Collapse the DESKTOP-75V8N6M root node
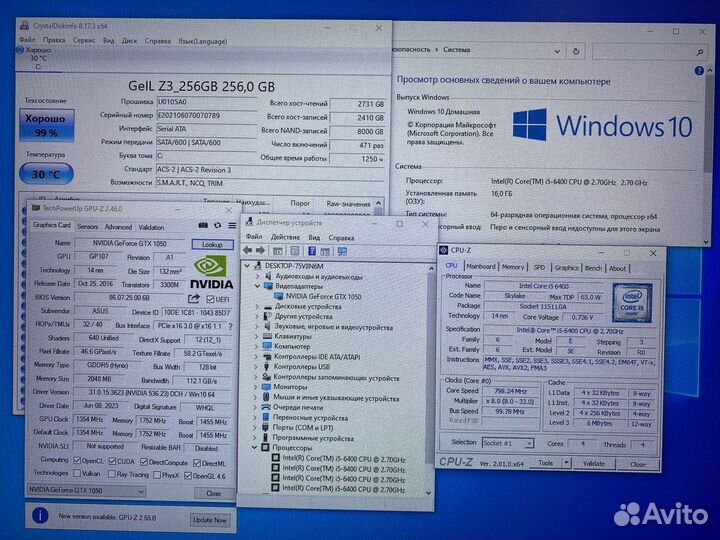Image resolution: width=720 pixels, height=540 pixels. (x=248, y=266)
